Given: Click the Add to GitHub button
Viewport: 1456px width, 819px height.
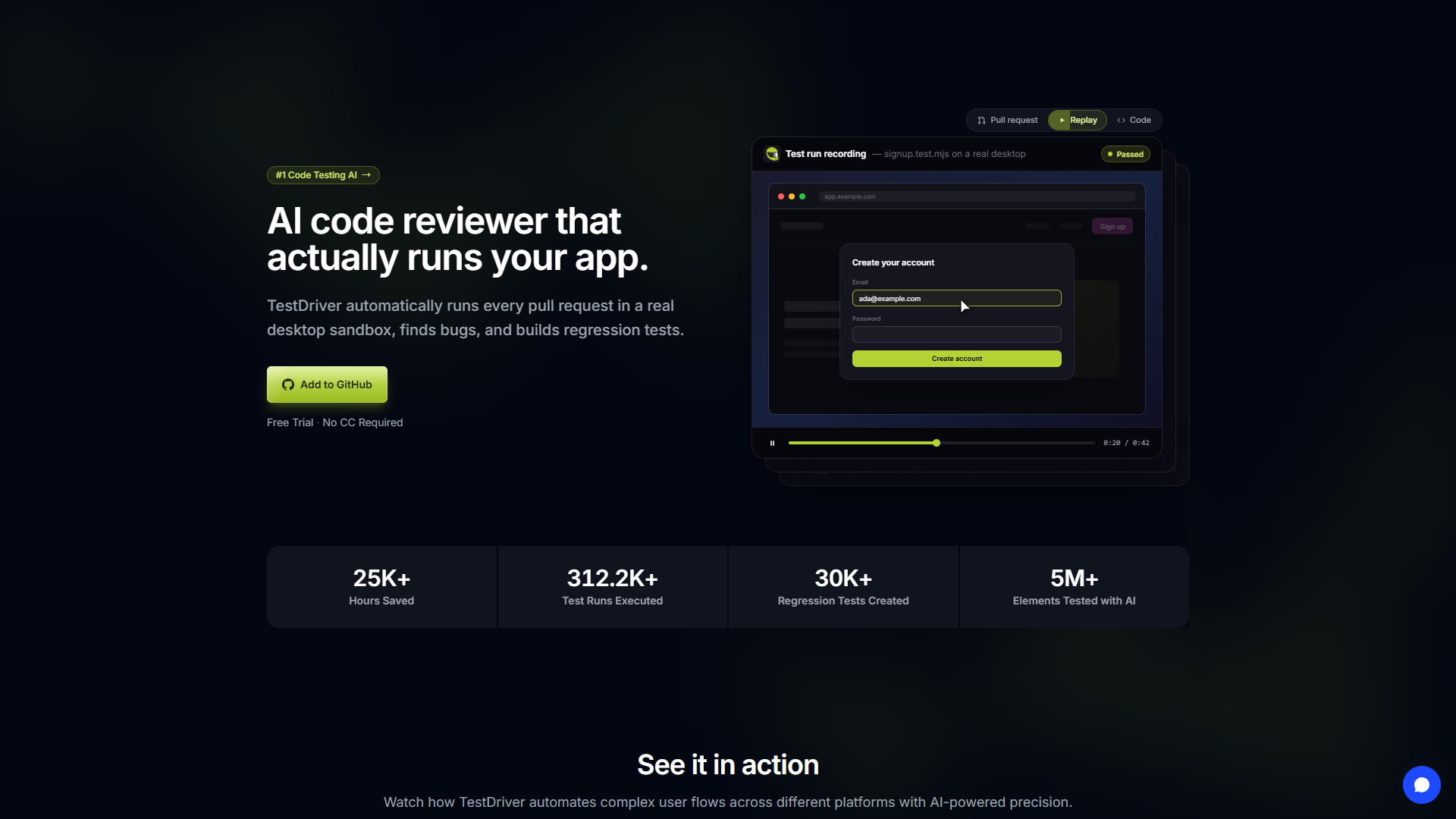Looking at the screenshot, I should [x=327, y=384].
